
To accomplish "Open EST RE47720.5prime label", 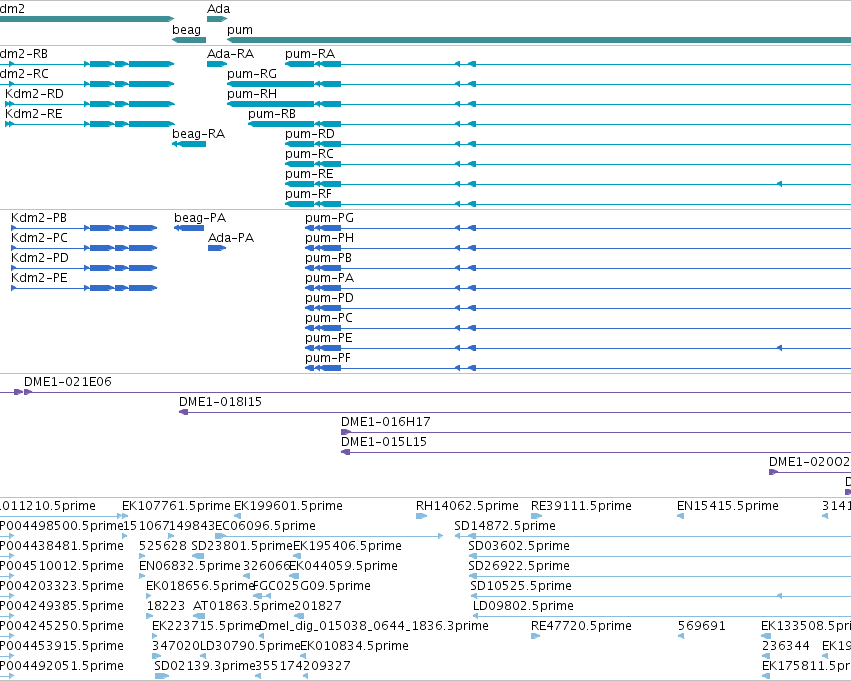I will point(581,626).
